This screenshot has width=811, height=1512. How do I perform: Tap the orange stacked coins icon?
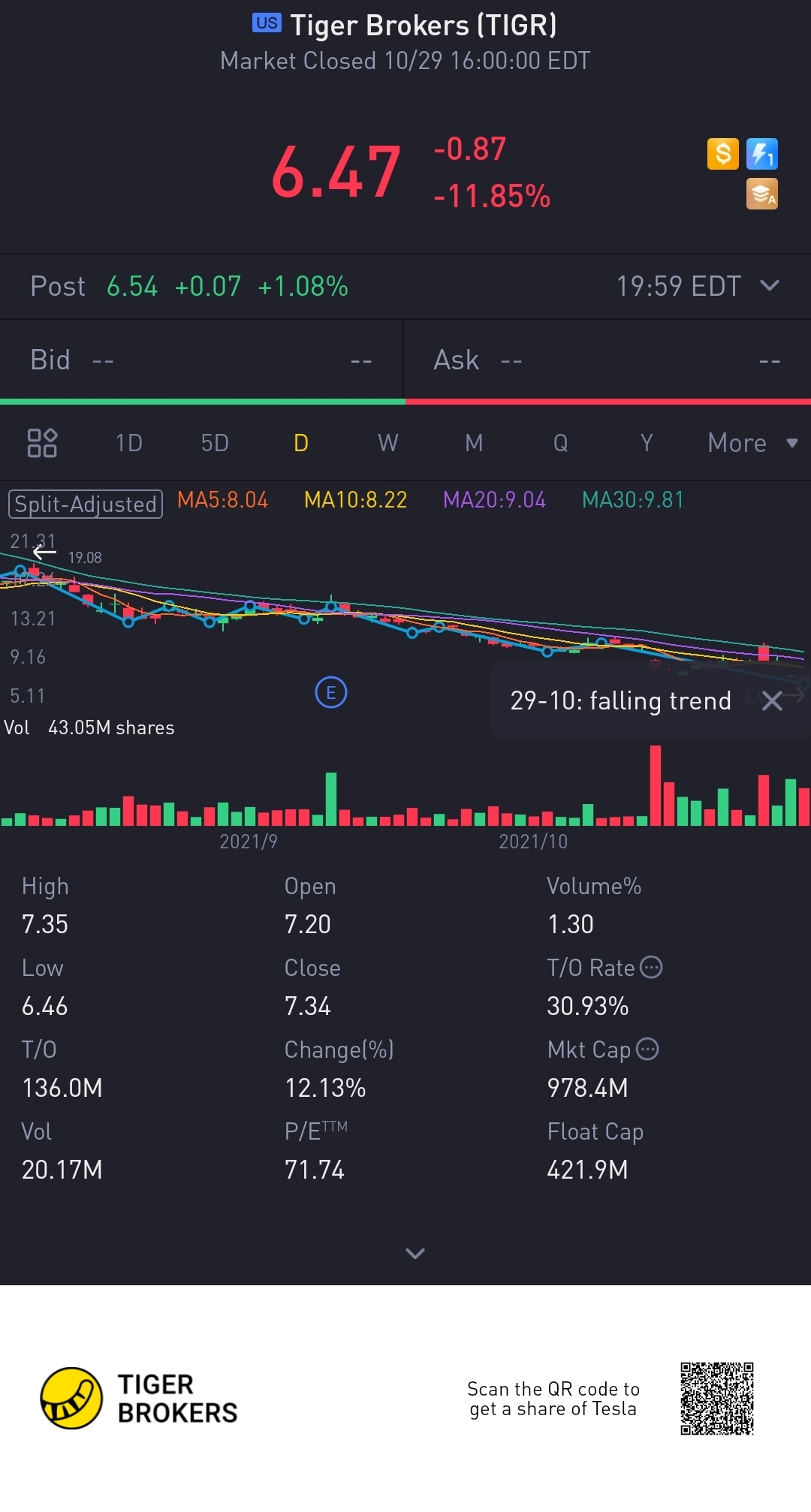(x=762, y=194)
